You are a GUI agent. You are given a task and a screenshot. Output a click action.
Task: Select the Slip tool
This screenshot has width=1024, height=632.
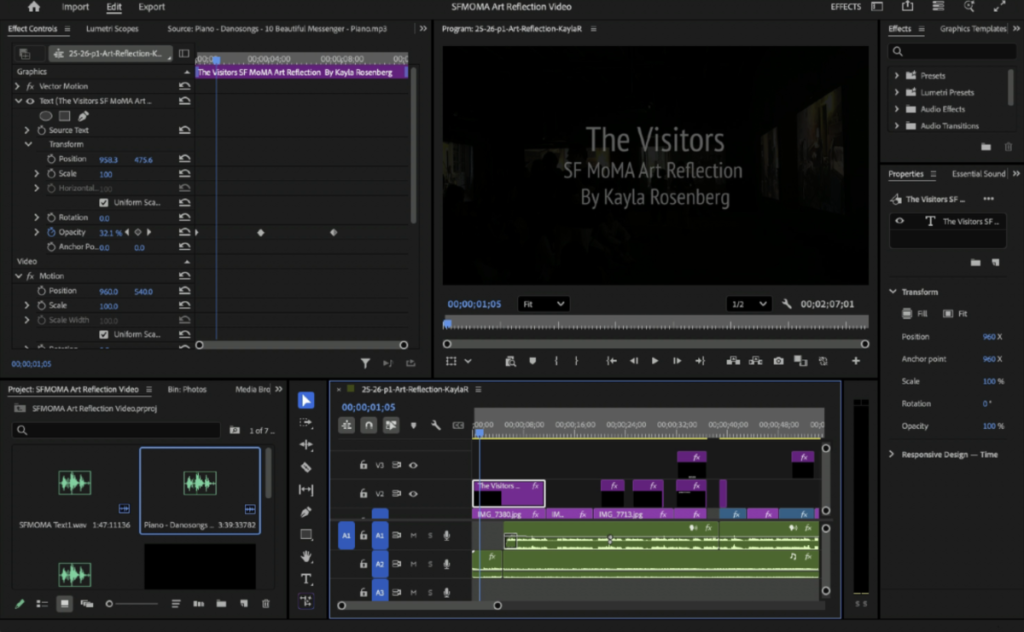pos(306,490)
